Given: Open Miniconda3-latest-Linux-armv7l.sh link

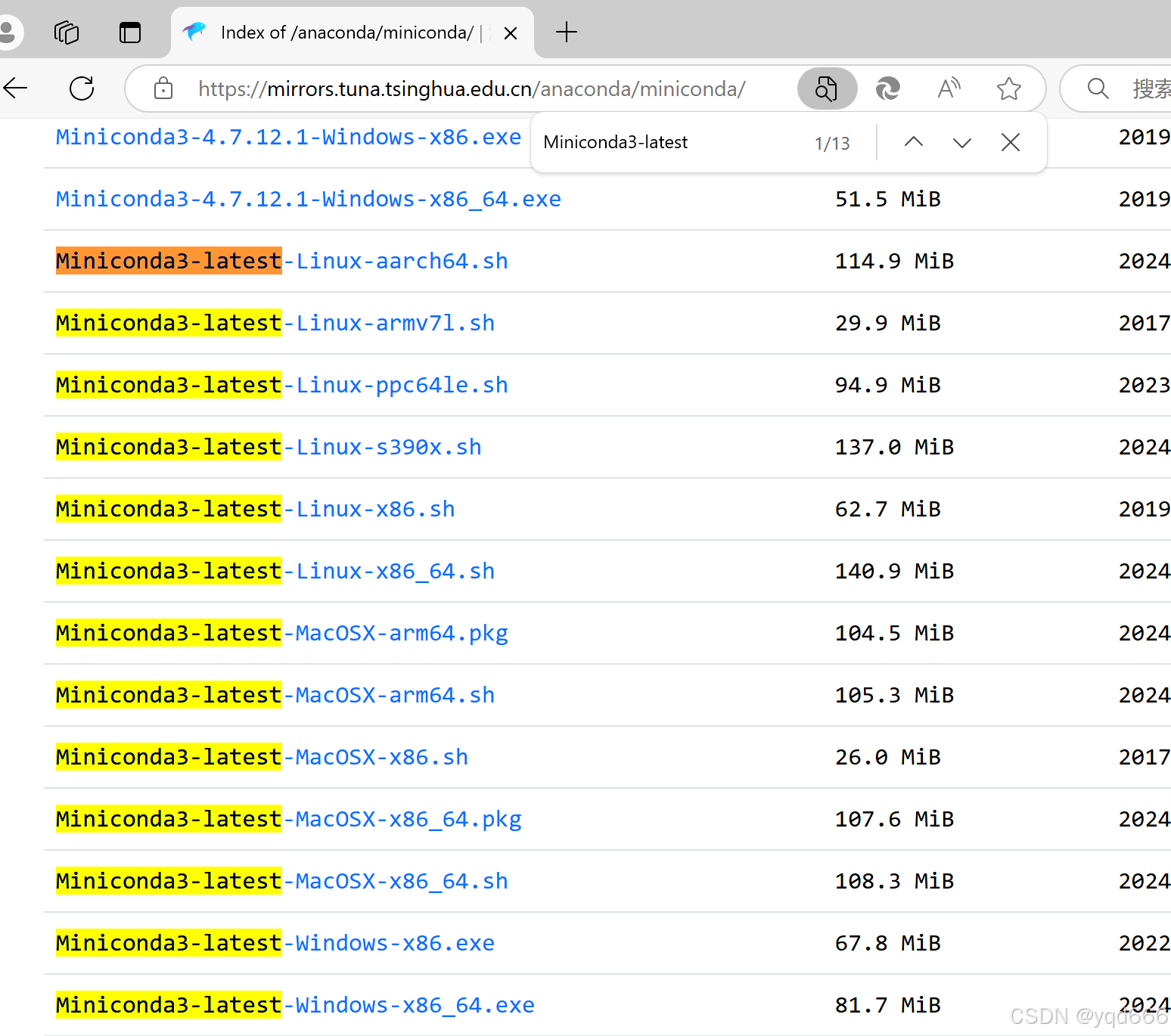Looking at the screenshot, I should pyautogui.click(x=275, y=323).
